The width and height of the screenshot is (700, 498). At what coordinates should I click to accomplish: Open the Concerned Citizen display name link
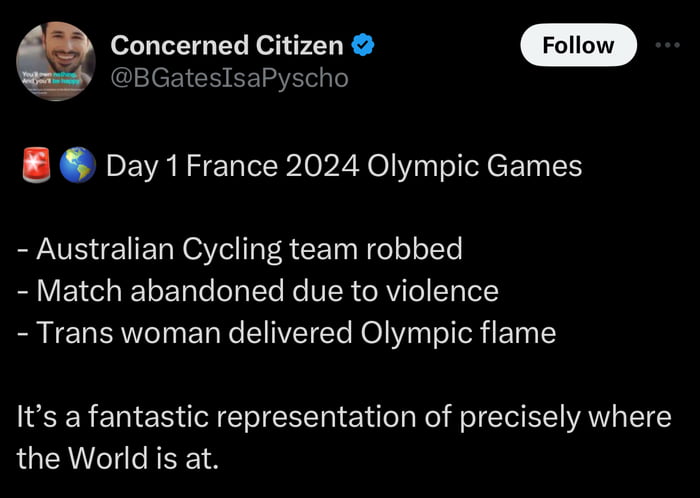228,45
